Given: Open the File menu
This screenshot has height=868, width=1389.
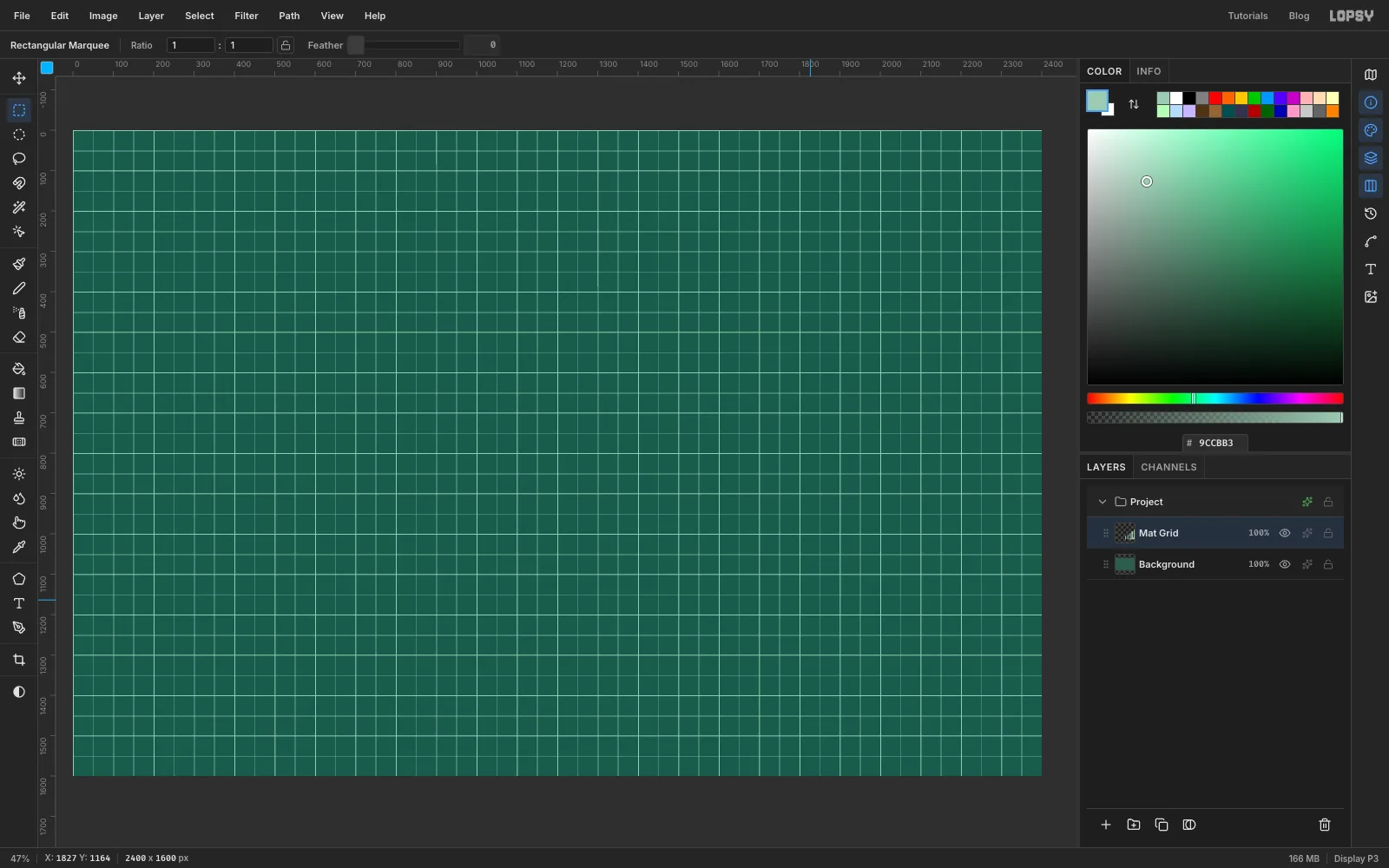Looking at the screenshot, I should (x=22, y=16).
